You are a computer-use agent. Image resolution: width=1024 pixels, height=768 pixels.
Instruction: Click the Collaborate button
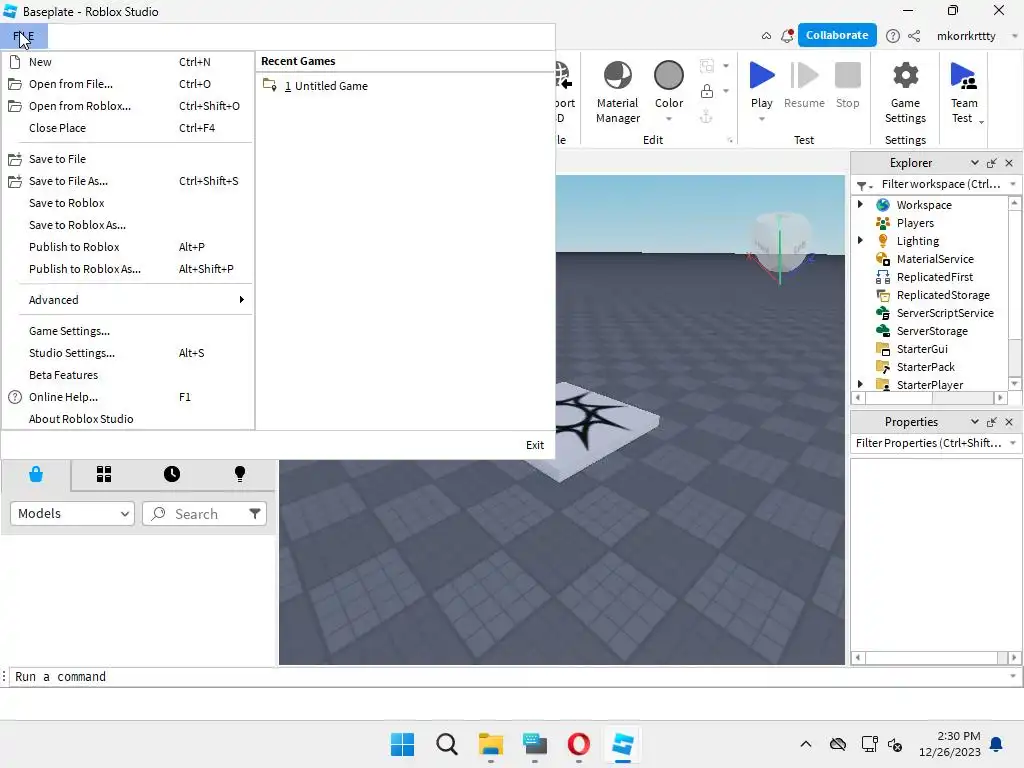click(x=837, y=35)
